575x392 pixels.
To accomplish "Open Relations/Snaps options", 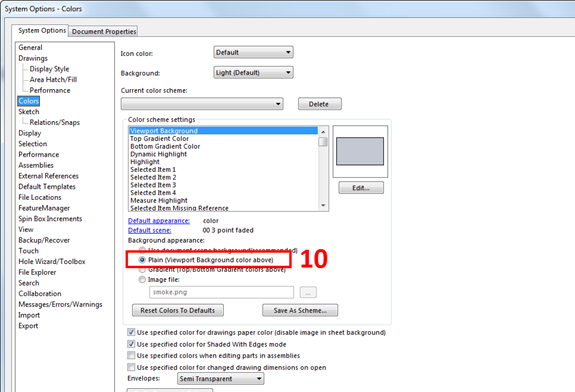I will (x=55, y=122).
